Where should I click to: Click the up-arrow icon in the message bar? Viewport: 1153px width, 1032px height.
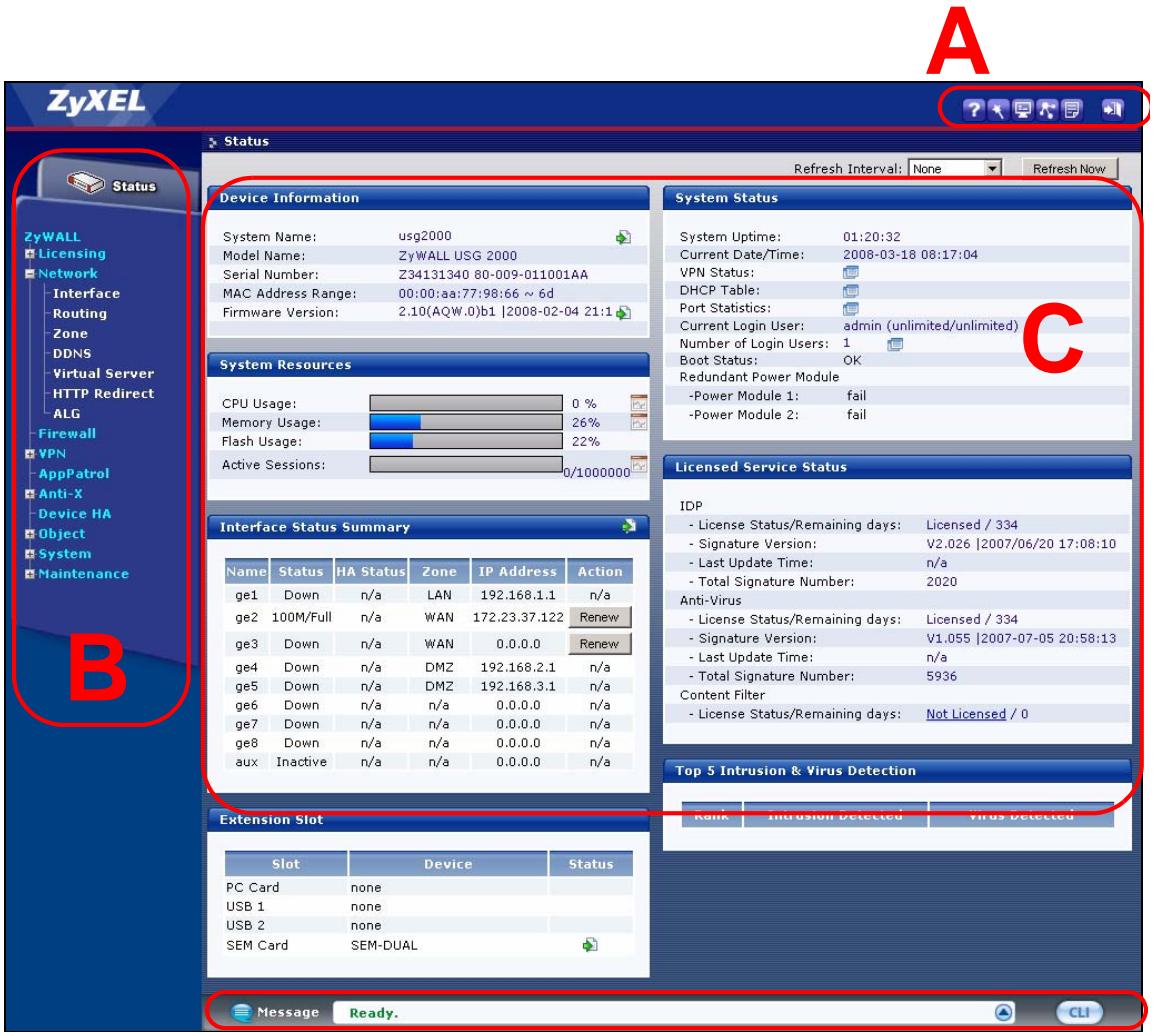[x=1004, y=1012]
